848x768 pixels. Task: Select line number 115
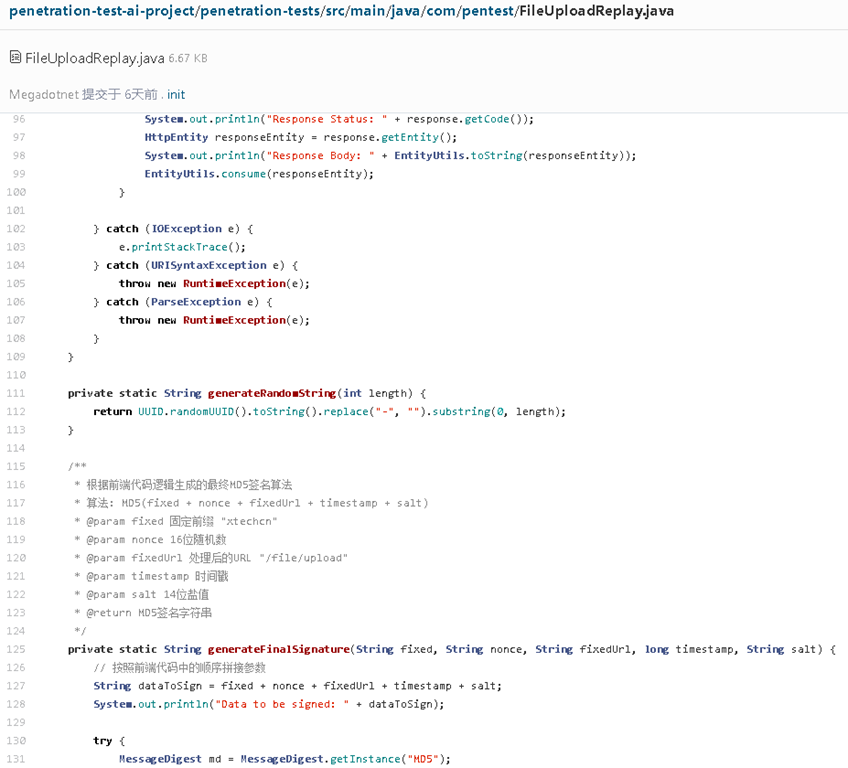pyautogui.click(x=16, y=466)
